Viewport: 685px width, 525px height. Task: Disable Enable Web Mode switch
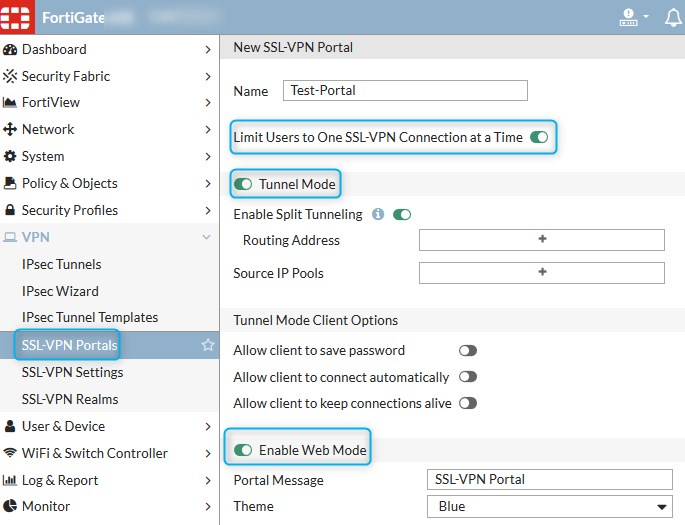point(243,450)
